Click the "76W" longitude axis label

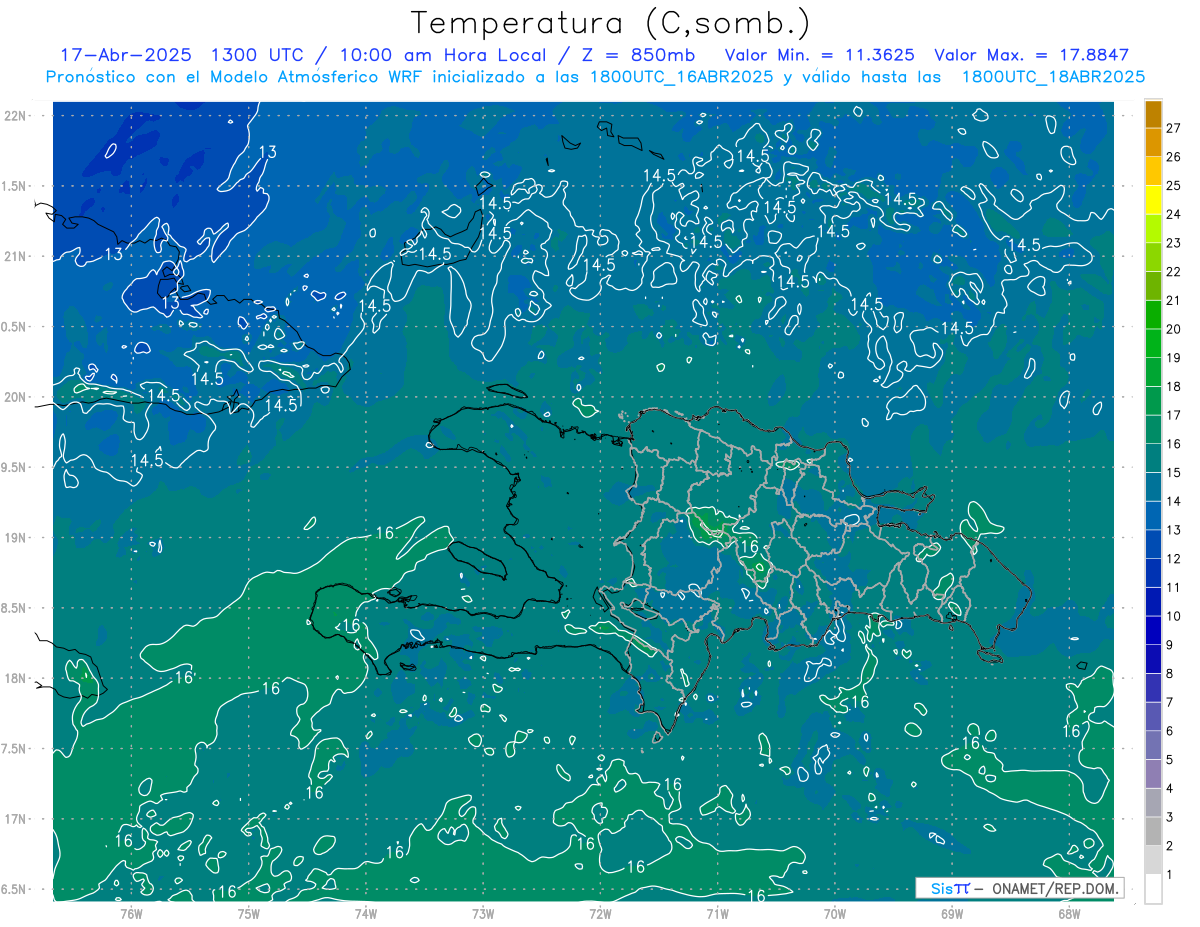click(x=131, y=913)
